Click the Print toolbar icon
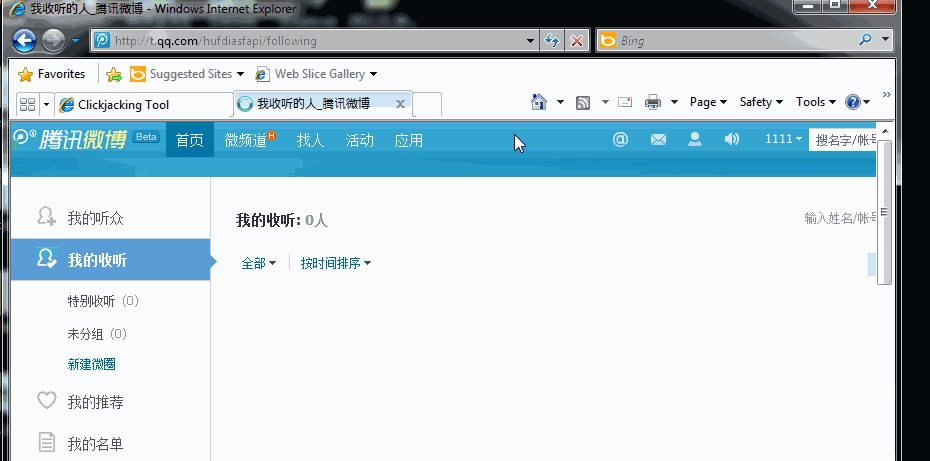 [x=653, y=102]
